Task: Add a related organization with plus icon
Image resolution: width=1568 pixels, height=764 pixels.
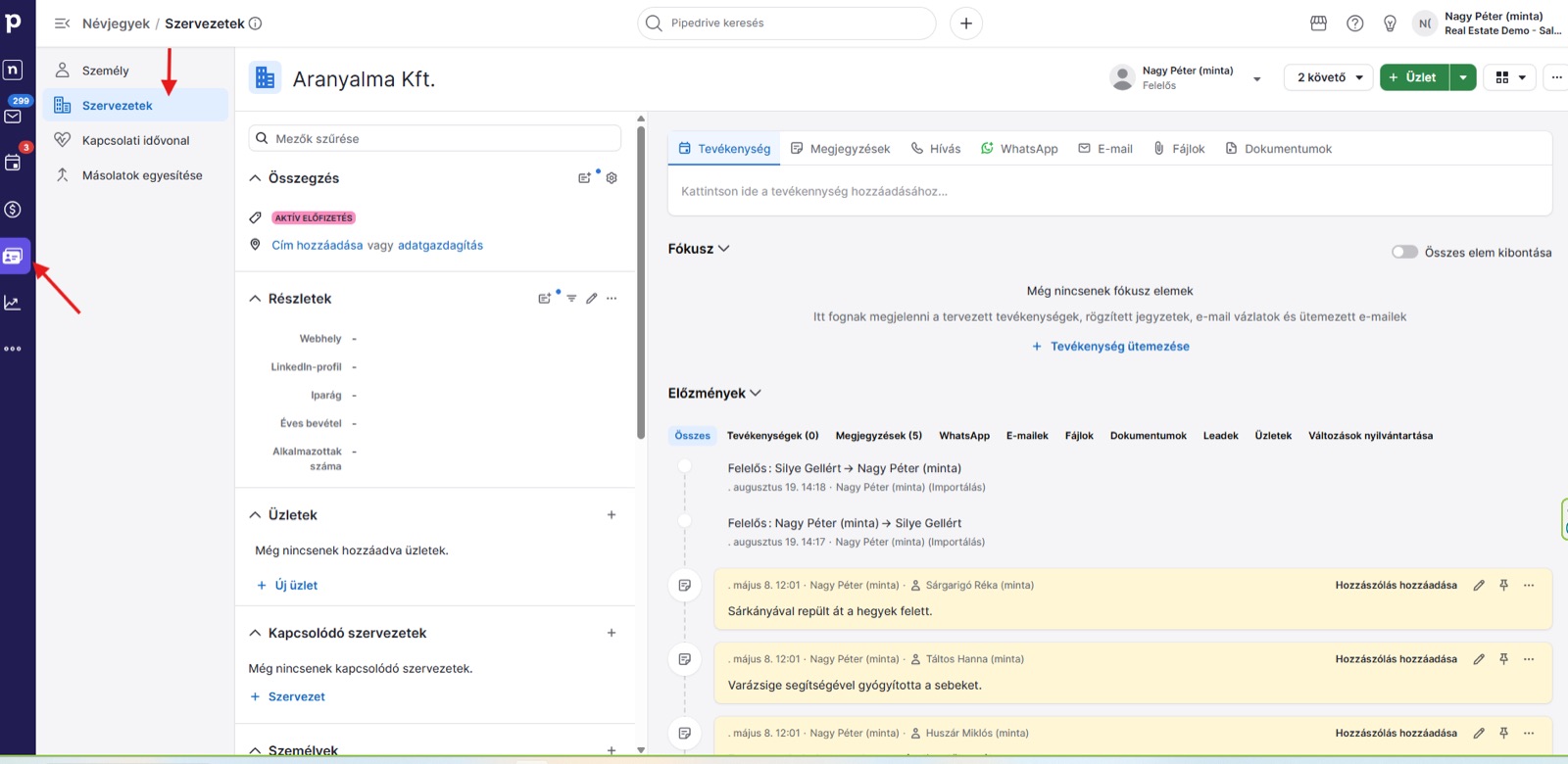Action: 612,634
